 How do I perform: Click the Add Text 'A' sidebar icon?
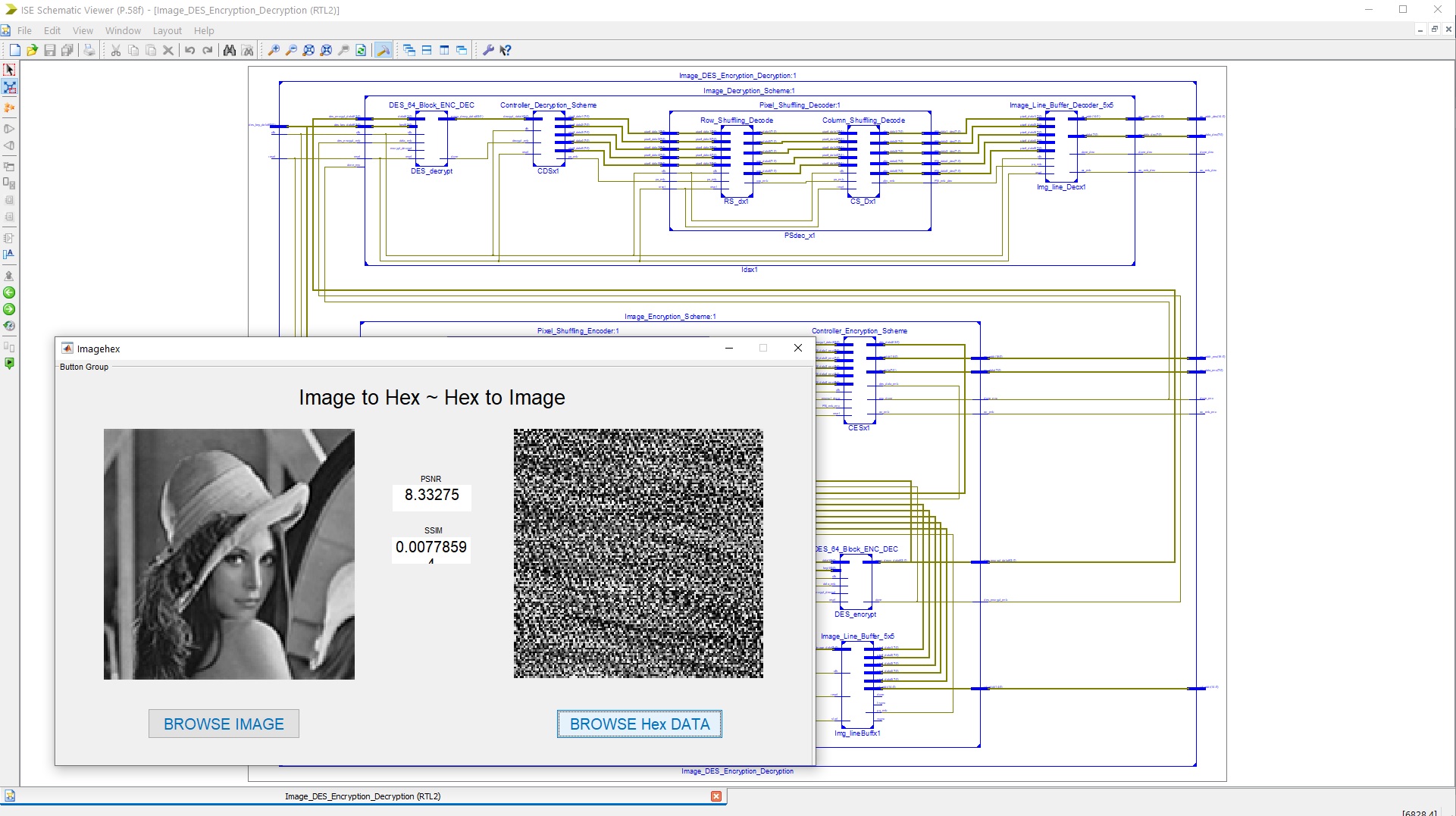coord(9,255)
